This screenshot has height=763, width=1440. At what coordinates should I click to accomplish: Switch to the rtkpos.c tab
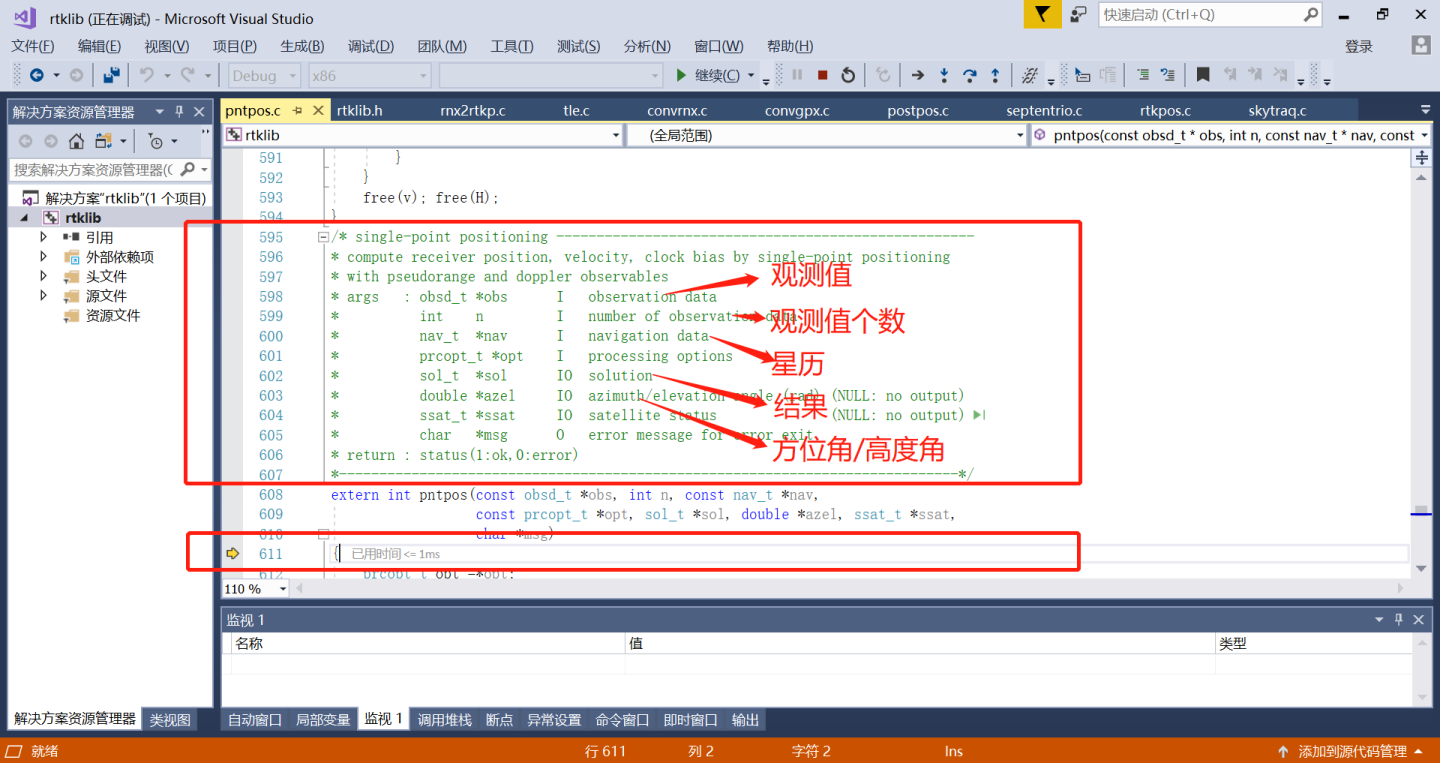[1165, 110]
